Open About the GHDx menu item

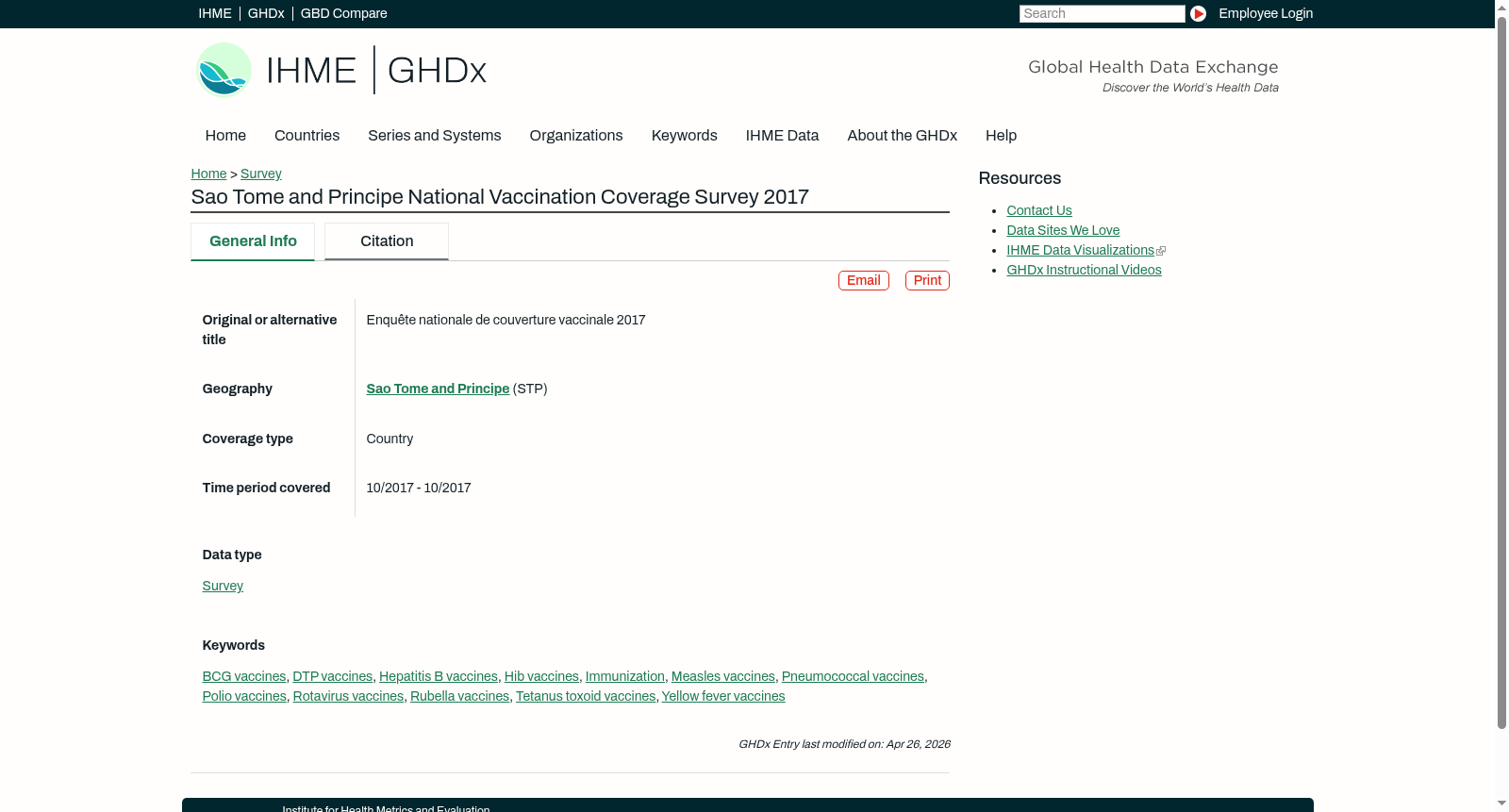coord(903,136)
